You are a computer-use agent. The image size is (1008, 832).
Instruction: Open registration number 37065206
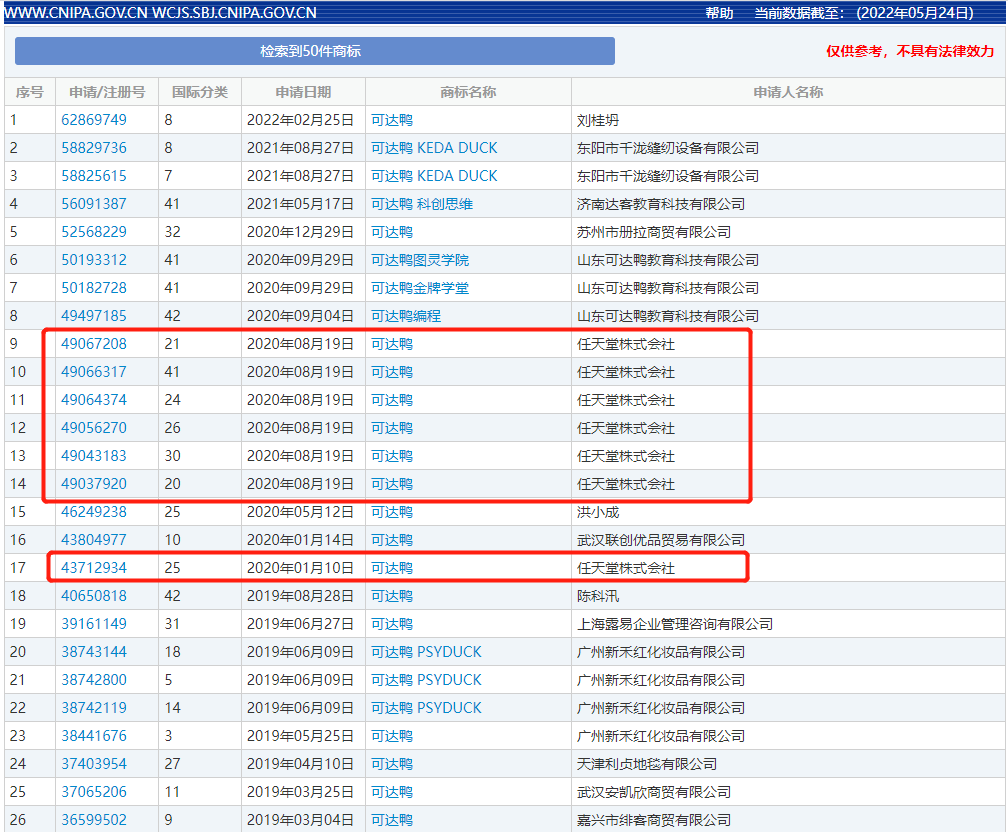[94, 791]
